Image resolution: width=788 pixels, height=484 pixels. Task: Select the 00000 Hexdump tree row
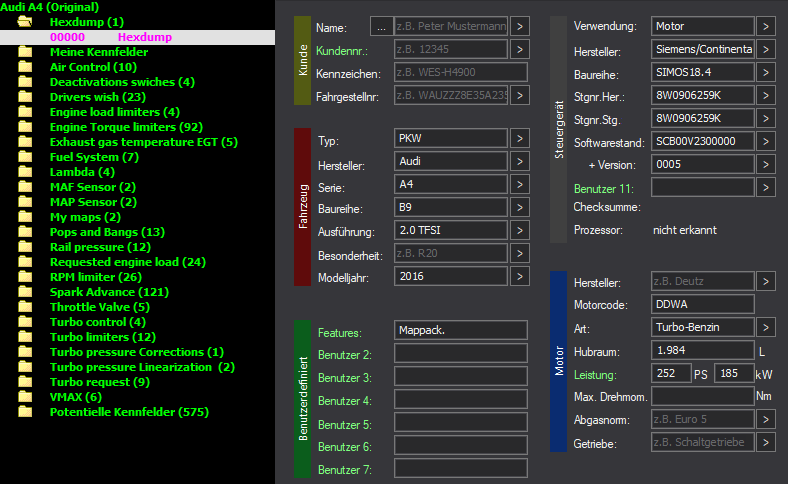coord(137,37)
